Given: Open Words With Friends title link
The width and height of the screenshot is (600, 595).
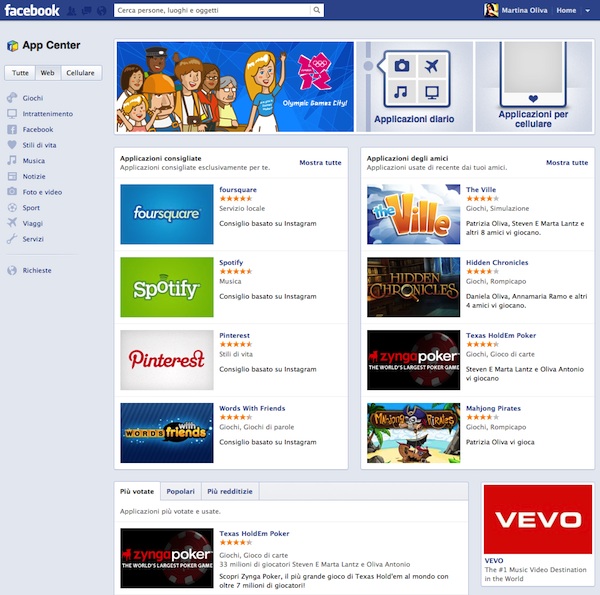Looking at the screenshot, I should click(252, 408).
